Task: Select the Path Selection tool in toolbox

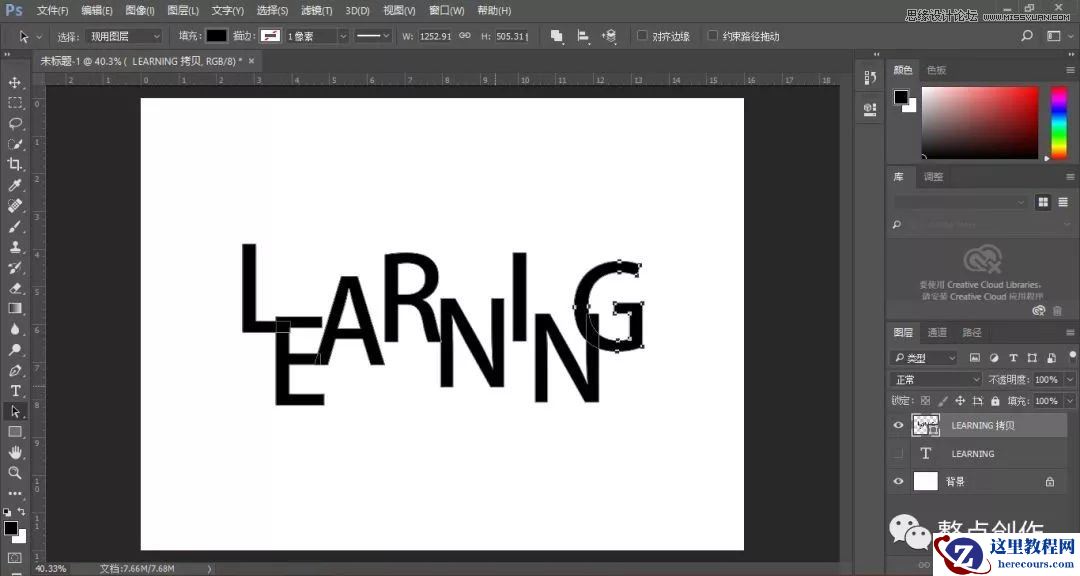Action: pyautogui.click(x=14, y=411)
